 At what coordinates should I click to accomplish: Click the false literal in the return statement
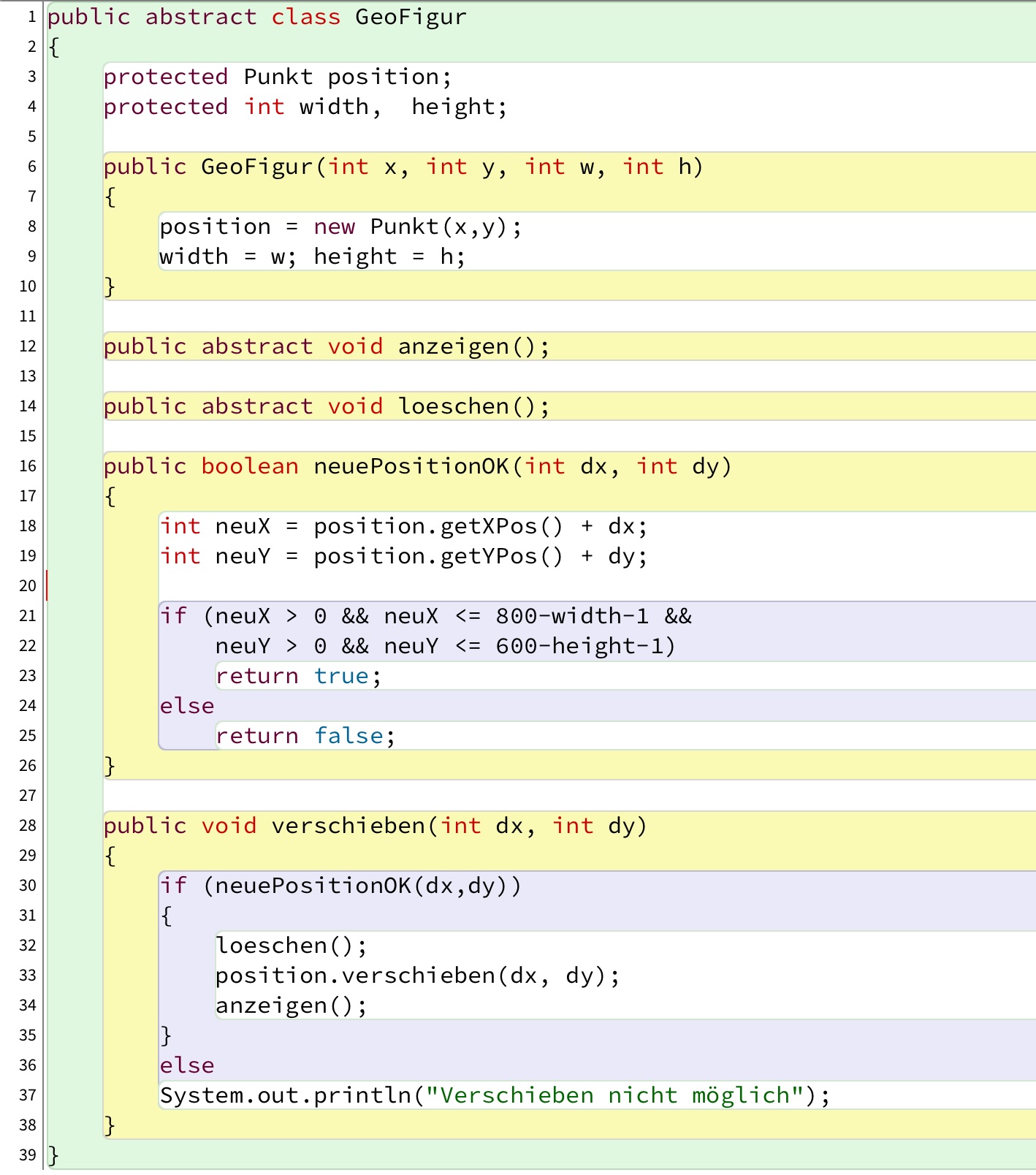tap(348, 736)
